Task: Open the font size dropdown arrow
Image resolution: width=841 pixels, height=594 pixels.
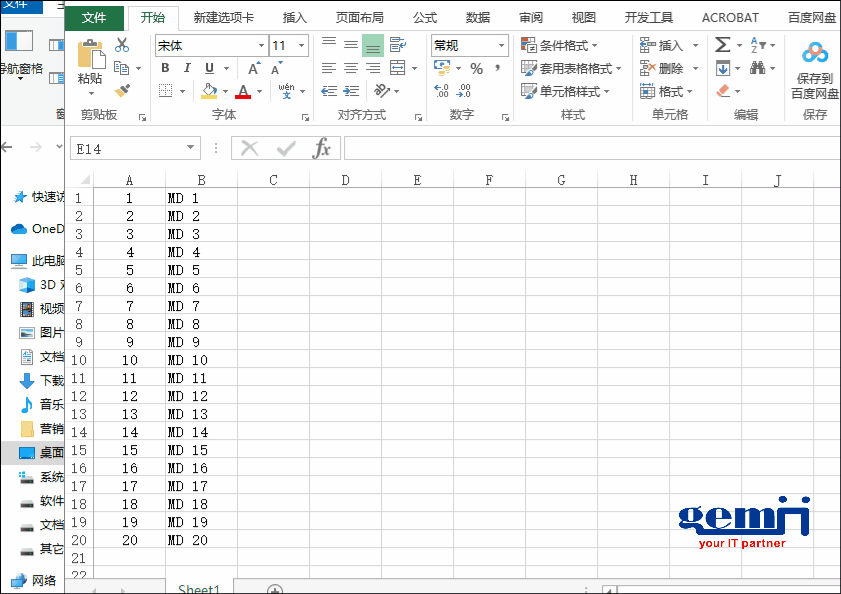Action: (301, 45)
